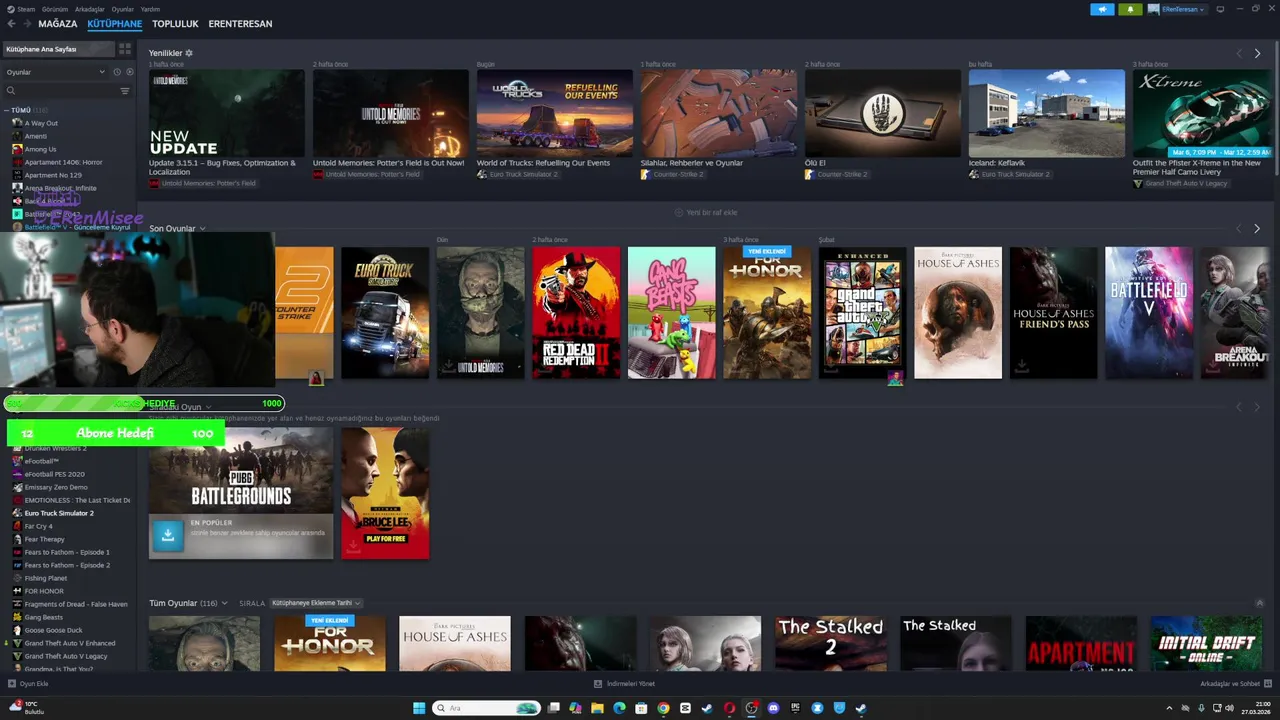Click the Oyun Ekle plus icon

coord(12,684)
